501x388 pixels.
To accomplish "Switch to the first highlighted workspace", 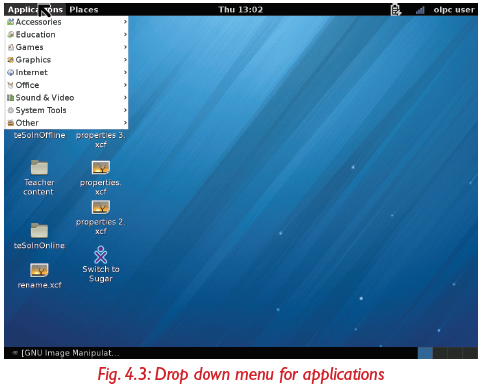I will point(425,353).
